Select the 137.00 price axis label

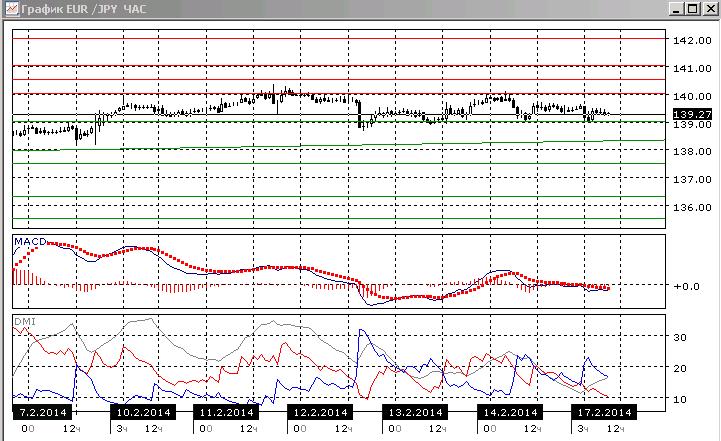pyautogui.click(x=692, y=179)
